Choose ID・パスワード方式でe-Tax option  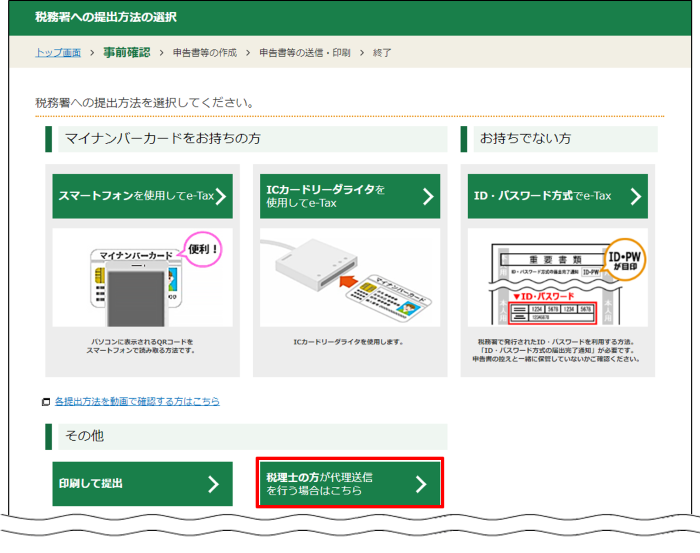(x=557, y=196)
